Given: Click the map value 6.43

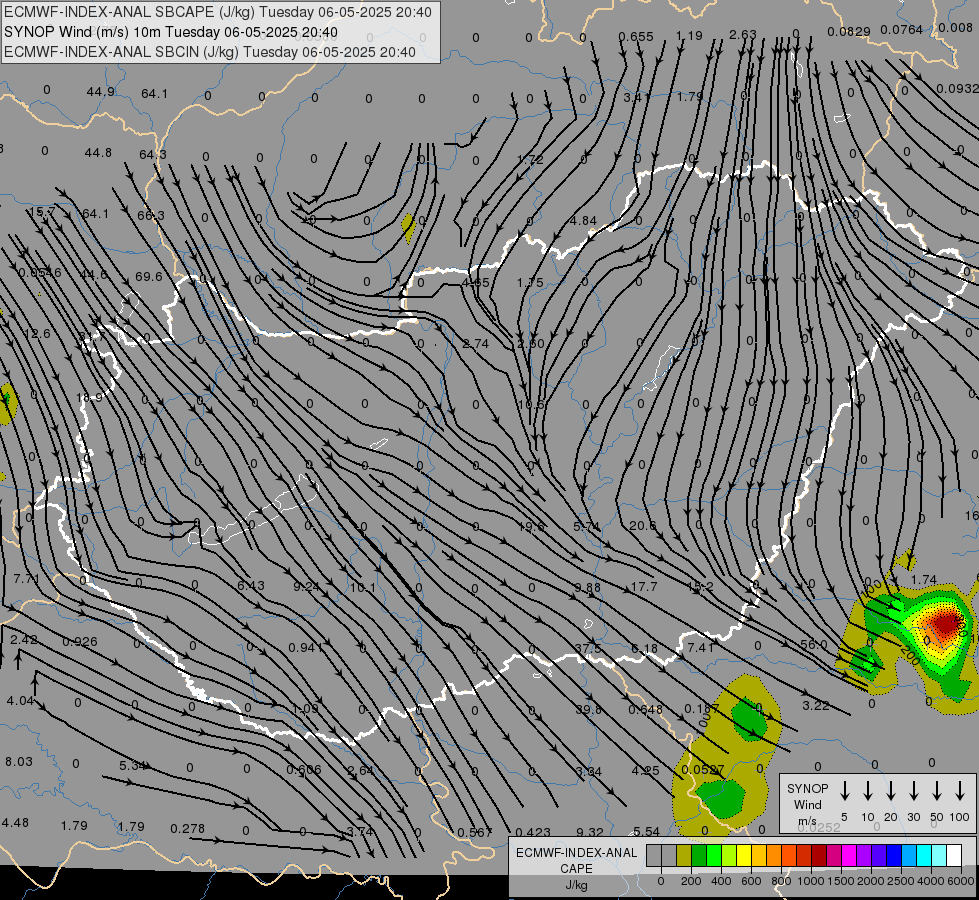Looking at the screenshot, I should (251, 585).
